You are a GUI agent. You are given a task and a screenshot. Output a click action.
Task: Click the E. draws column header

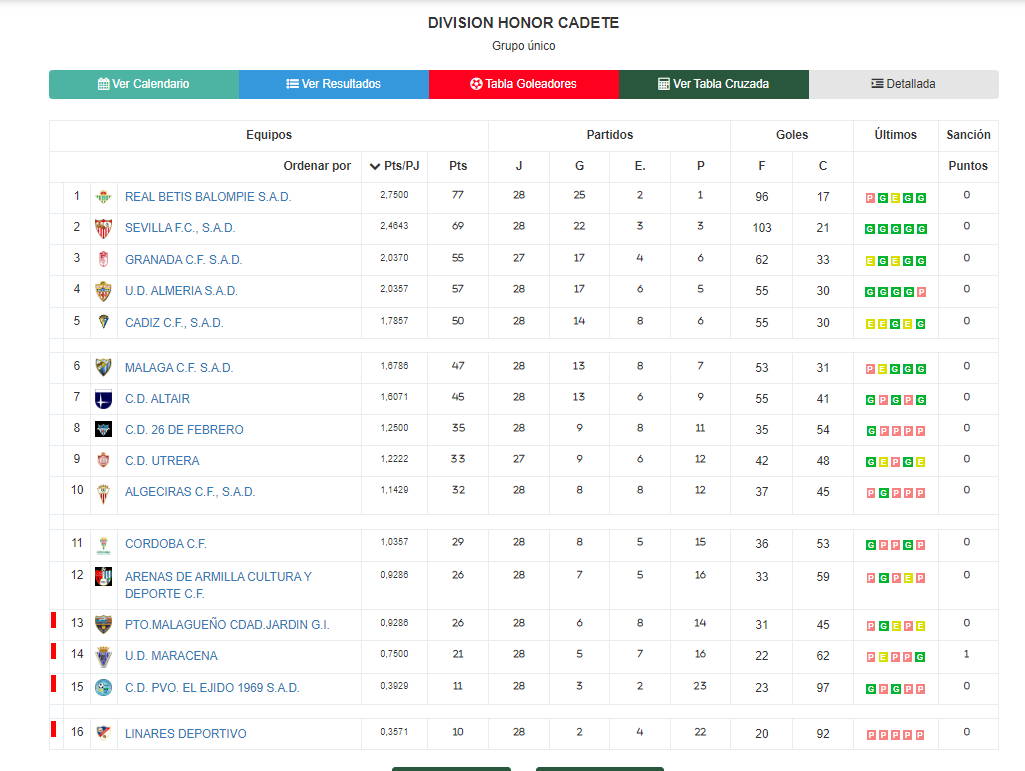[640, 166]
